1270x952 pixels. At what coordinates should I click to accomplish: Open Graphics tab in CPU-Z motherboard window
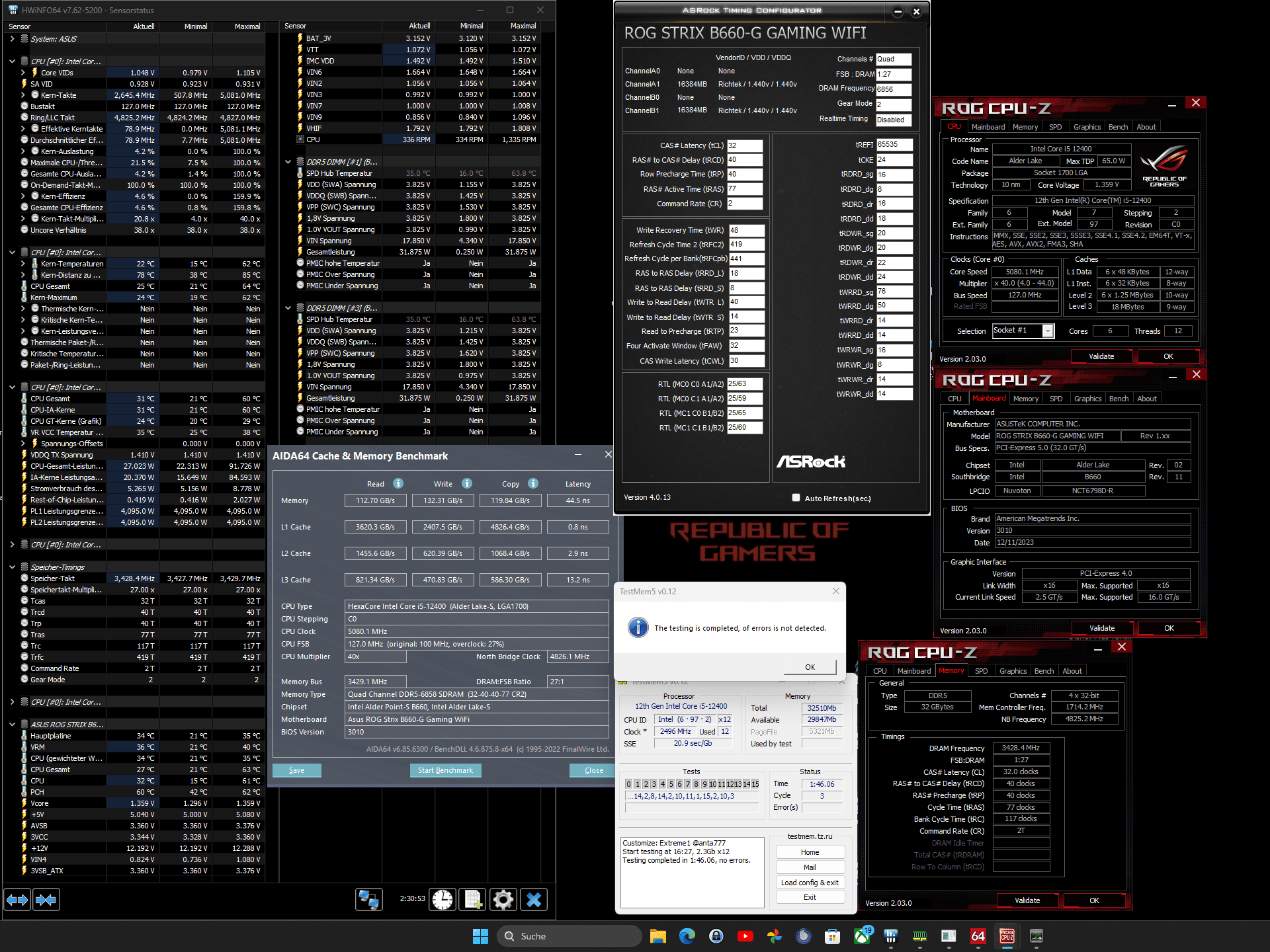tap(1087, 399)
